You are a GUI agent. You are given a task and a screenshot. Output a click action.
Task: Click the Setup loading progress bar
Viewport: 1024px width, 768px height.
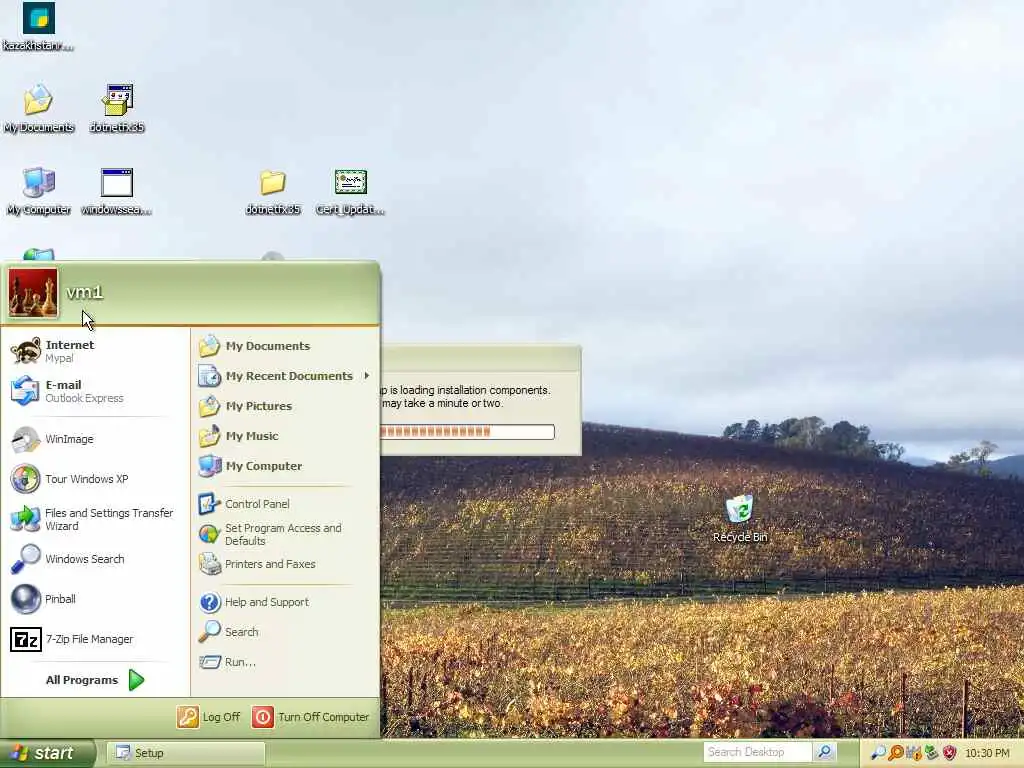click(468, 432)
